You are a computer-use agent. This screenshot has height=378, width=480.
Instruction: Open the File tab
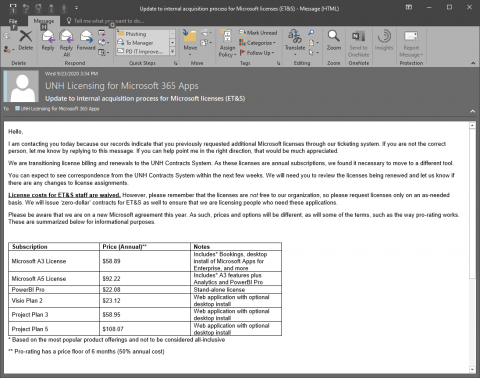click(x=13, y=21)
